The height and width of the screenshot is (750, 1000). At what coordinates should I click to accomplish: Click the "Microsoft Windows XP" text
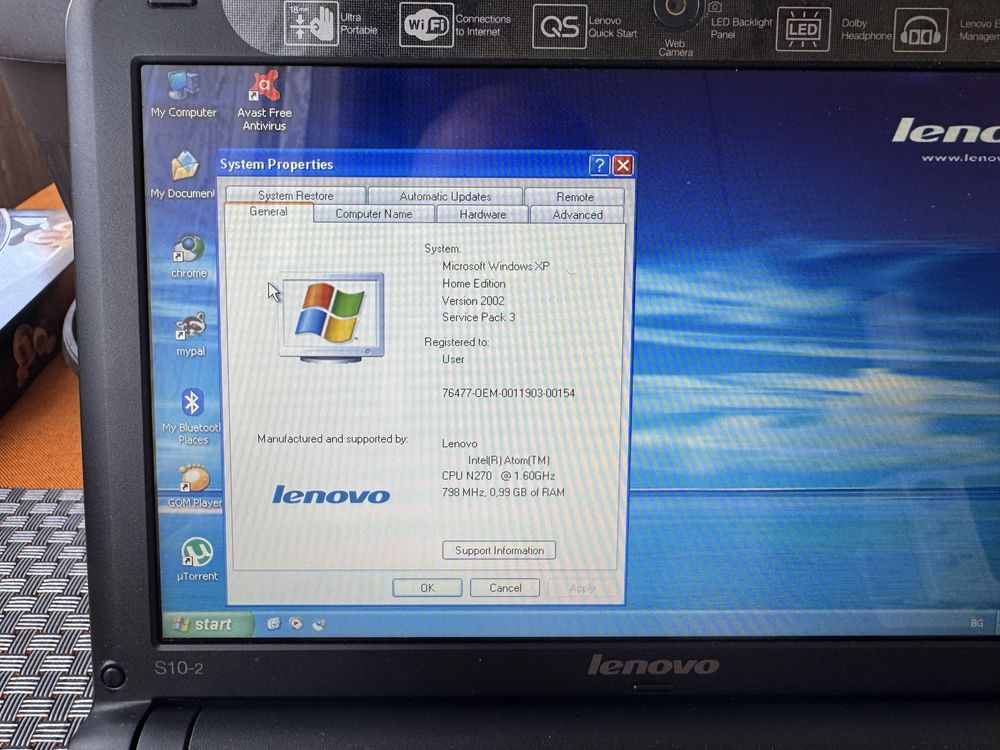pyautogui.click(x=496, y=266)
